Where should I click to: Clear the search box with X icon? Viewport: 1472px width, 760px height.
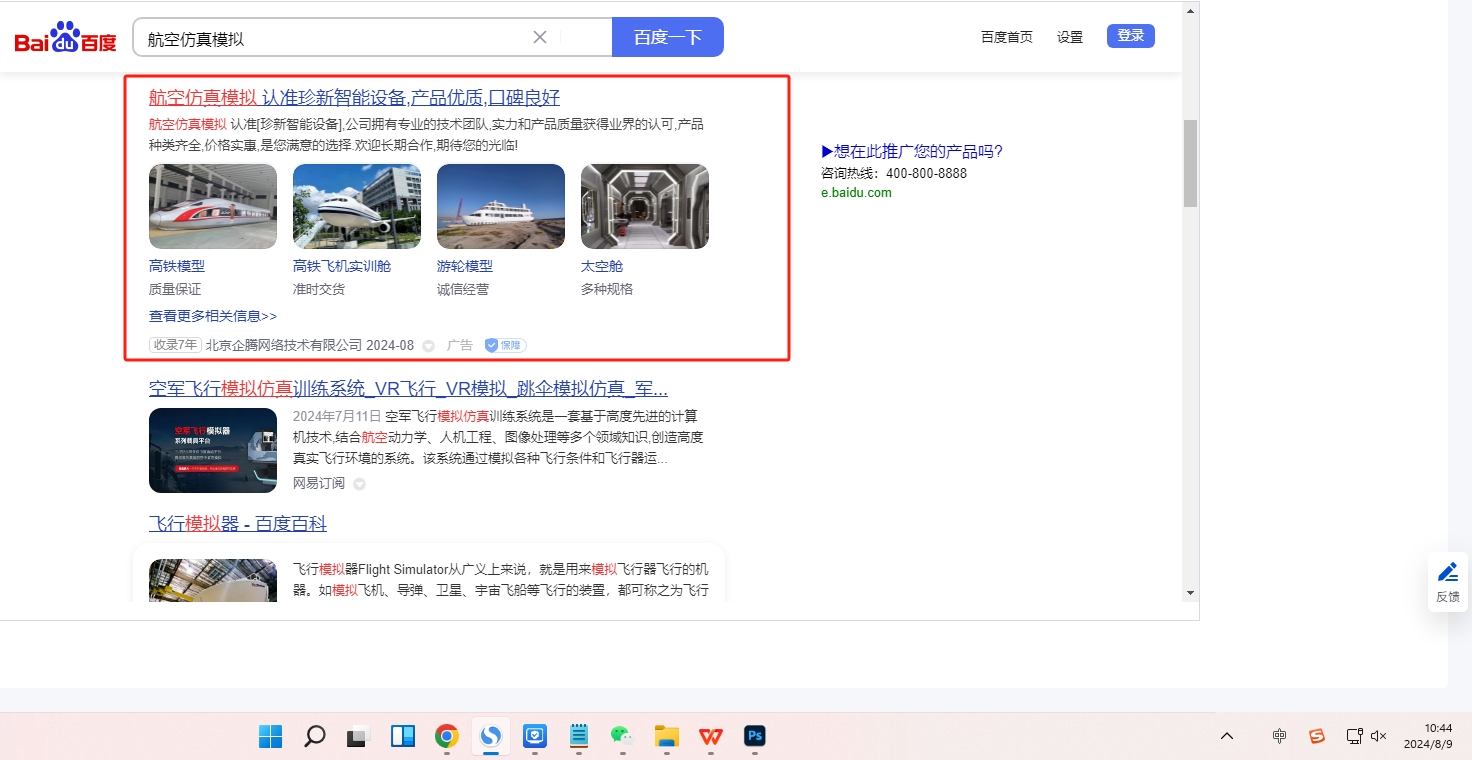pyautogui.click(x=540, y=37)
